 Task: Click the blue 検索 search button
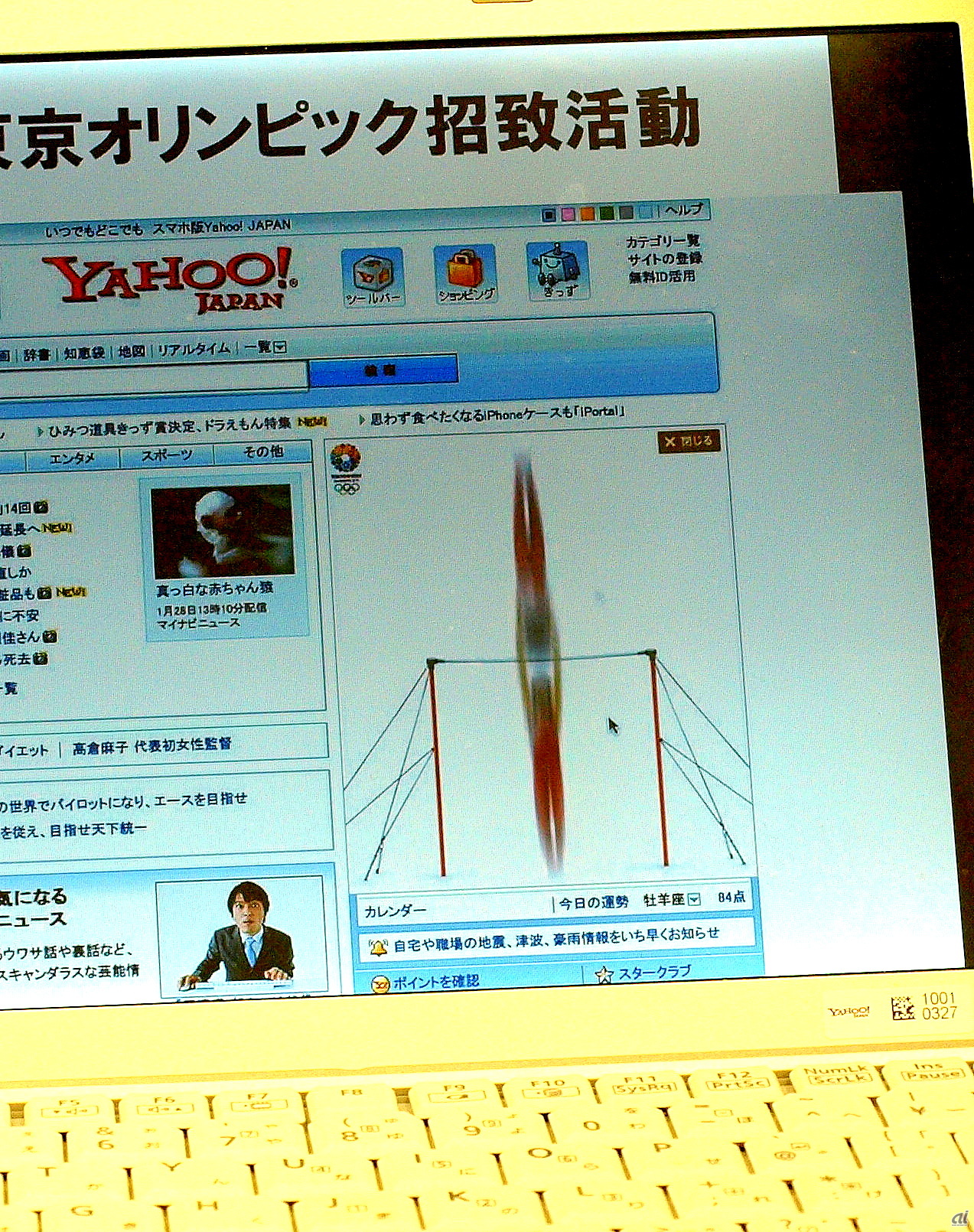point(383,370)
